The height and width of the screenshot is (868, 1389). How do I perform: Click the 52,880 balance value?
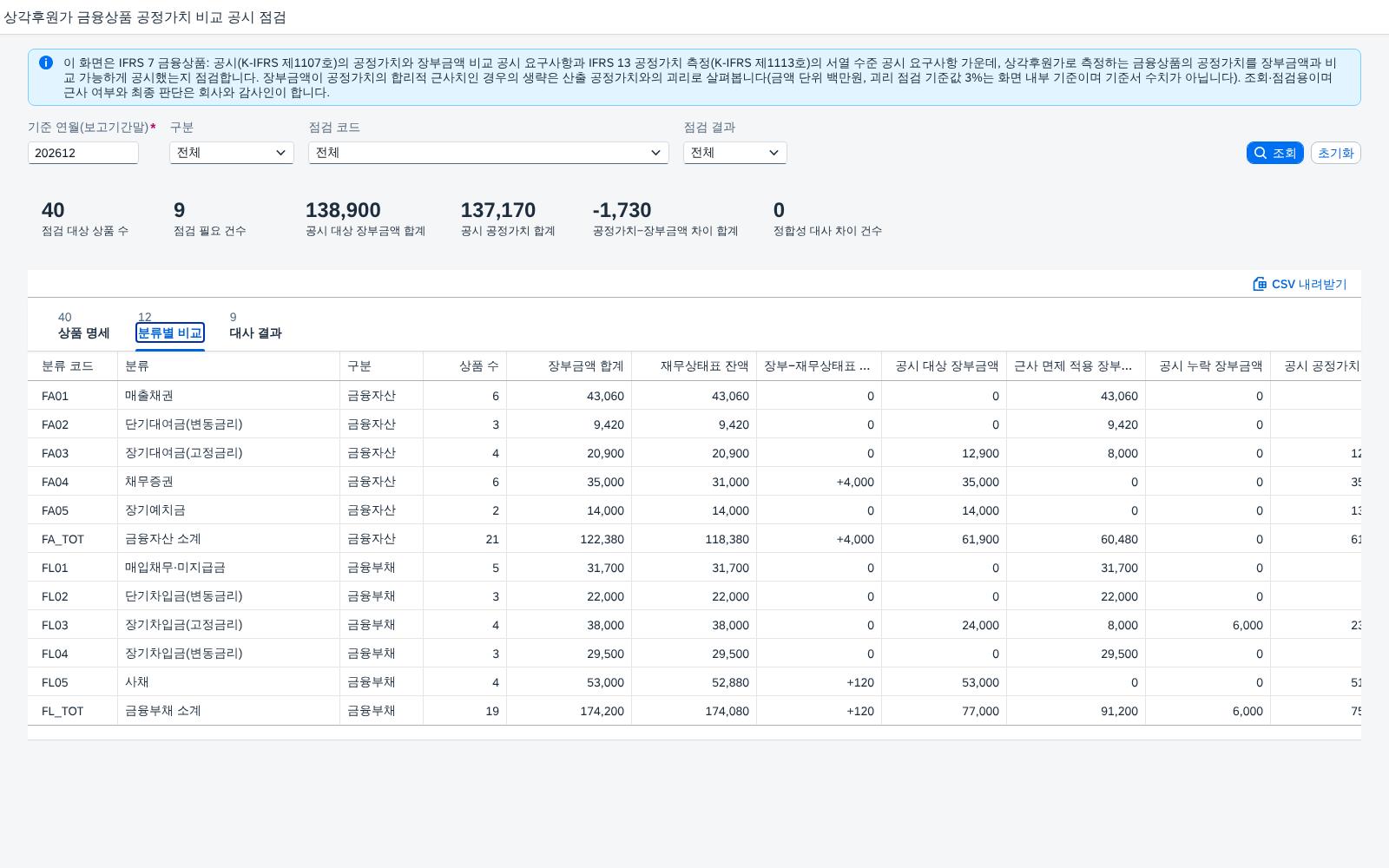694,682
